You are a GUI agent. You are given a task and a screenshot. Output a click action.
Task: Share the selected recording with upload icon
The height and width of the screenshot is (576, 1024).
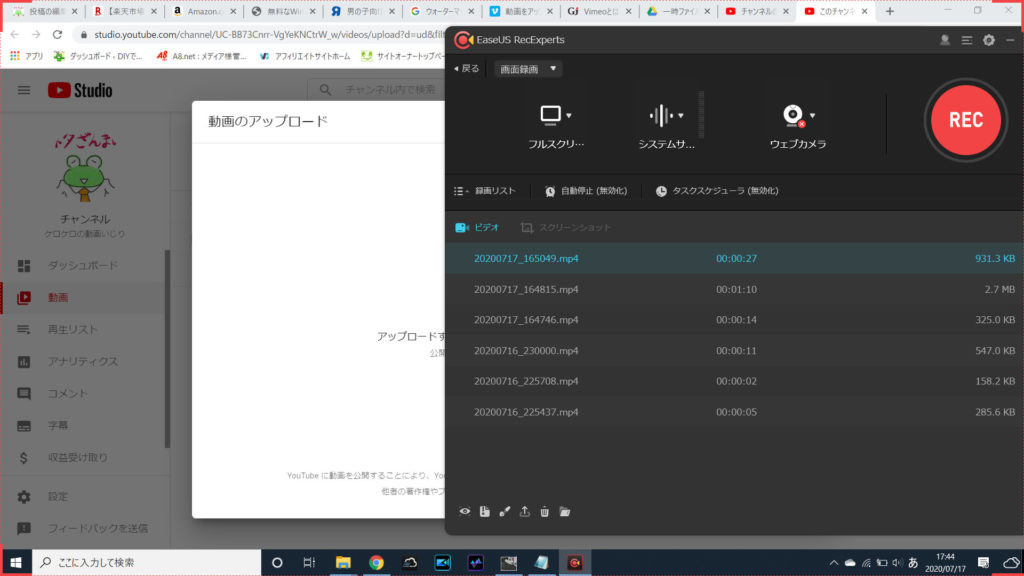point(524,511)
